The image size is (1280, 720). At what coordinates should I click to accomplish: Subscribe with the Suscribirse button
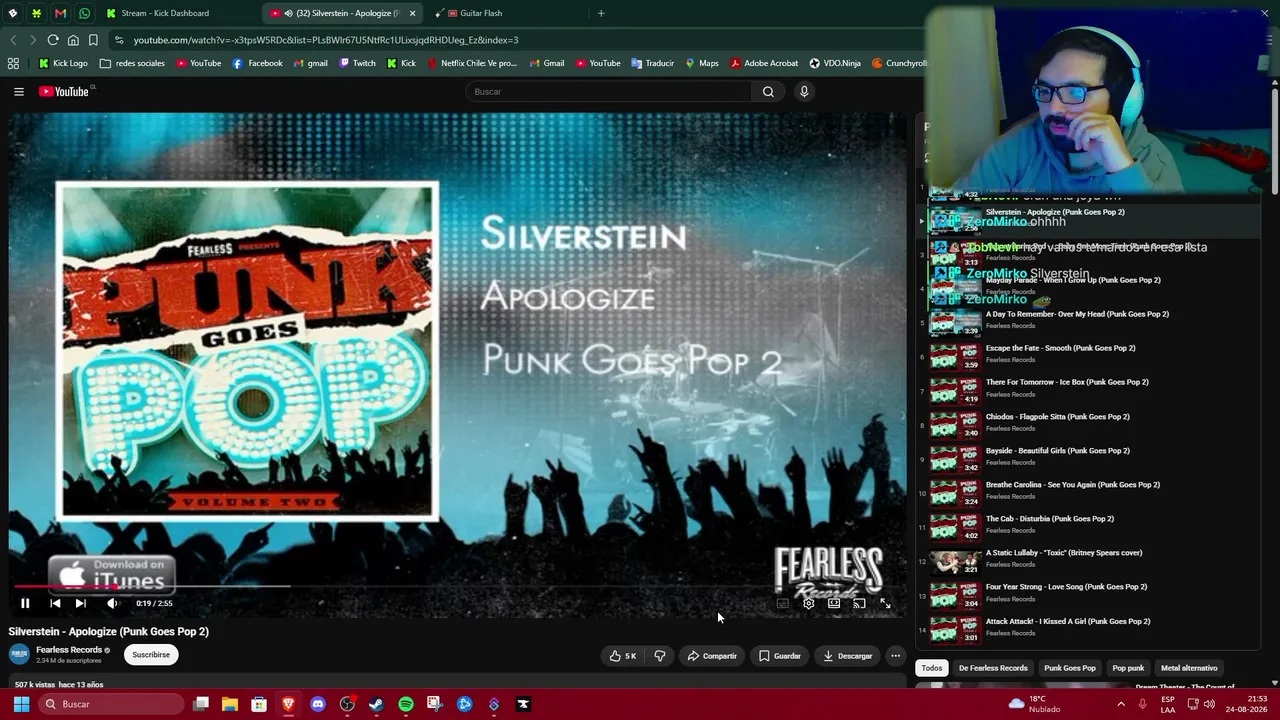[151, 655]
